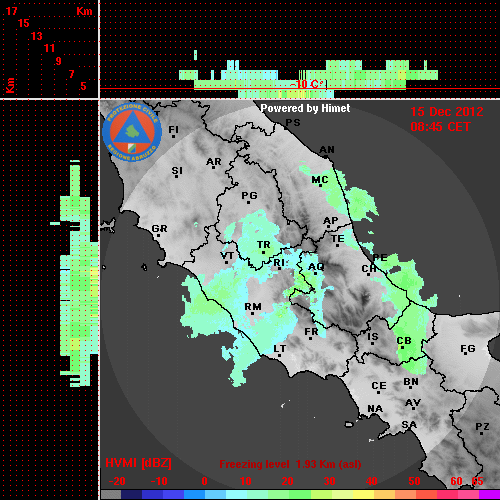Click the RI city label
This screenshot has height=500, width=500.
point(279,263)
